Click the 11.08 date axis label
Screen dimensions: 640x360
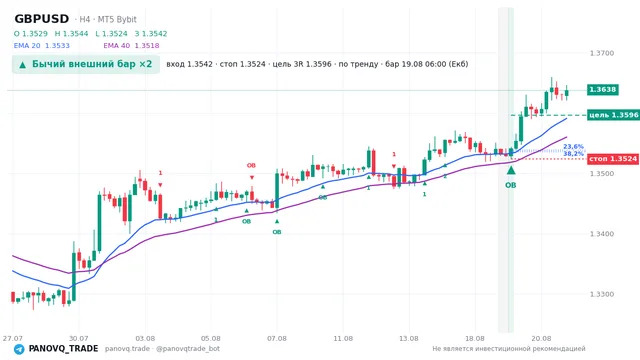click(x=343, y=338)
